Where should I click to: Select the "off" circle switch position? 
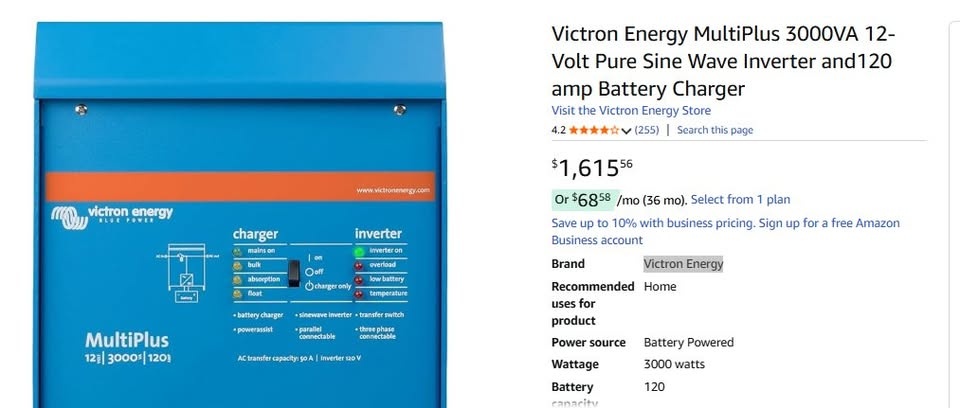[309, 271]
